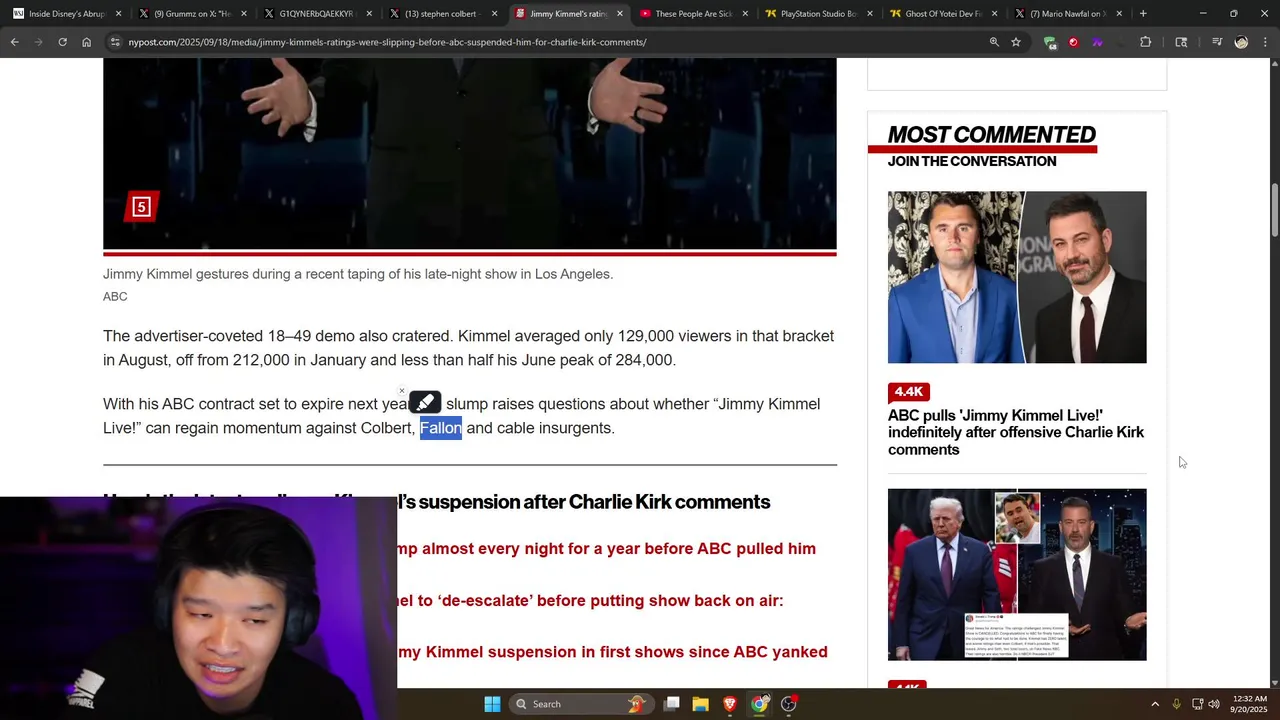Click the 4.4K comments count badge
The width and height of the screenshot is (1280, 720).
click(x=908, y=391)
